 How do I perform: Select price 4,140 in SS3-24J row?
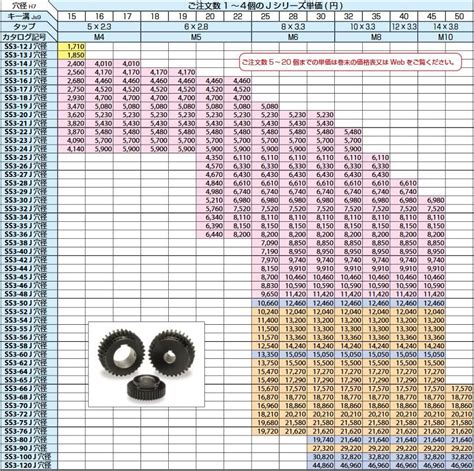[72, 149]
